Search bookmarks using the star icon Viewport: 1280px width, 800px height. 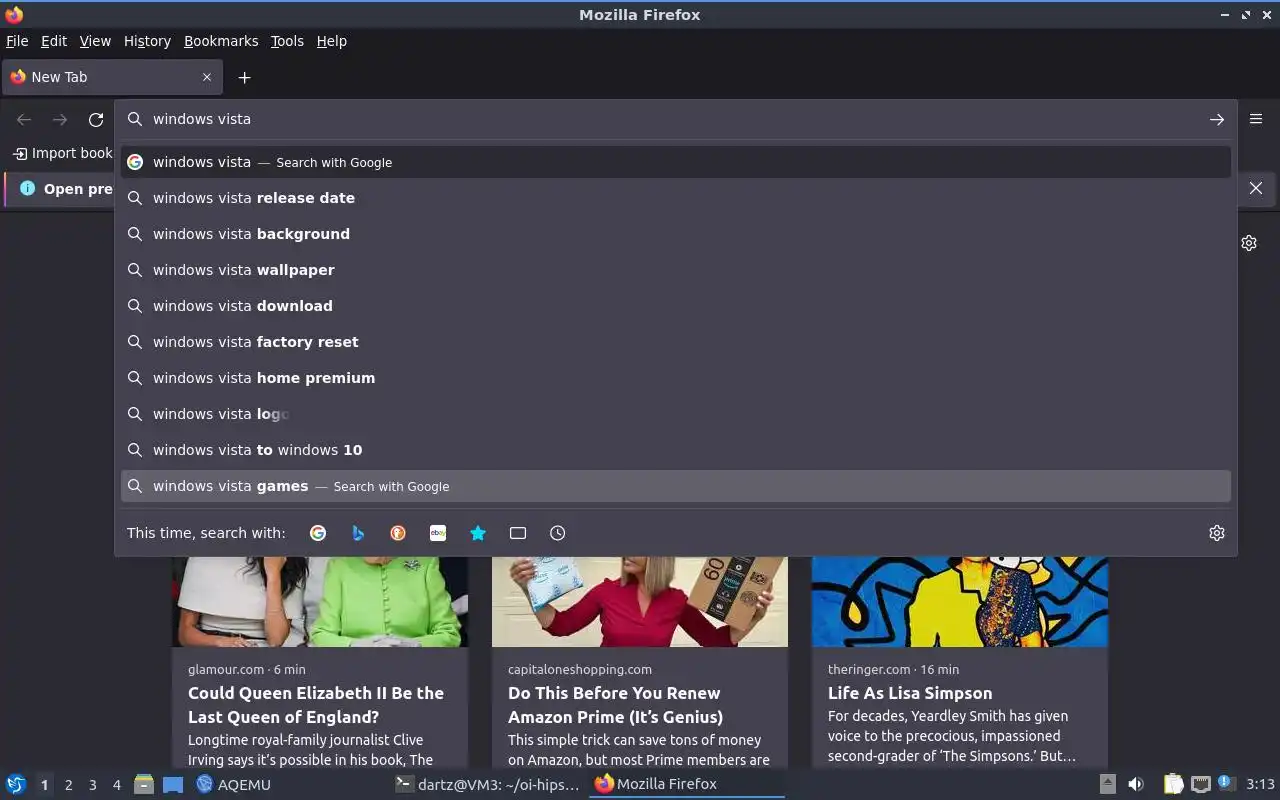pos(478,533)
